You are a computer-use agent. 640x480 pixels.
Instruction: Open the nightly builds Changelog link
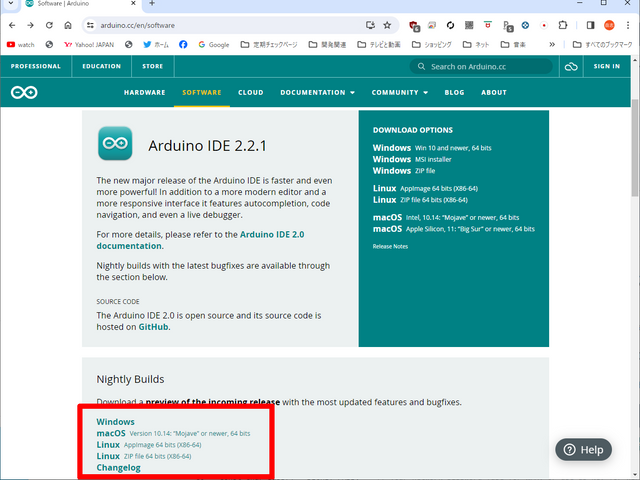coord(118,467)
